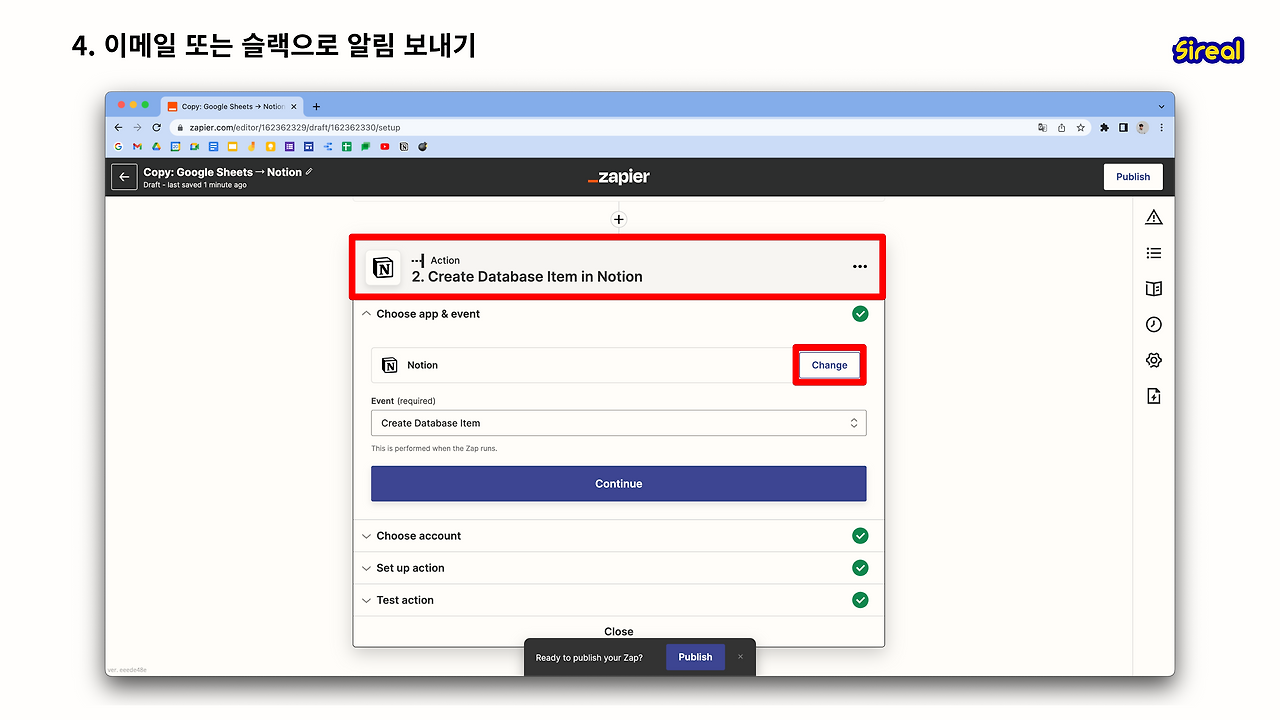Open the Google Keep bookmark
1280x720 pixels.
coord(271,147)
